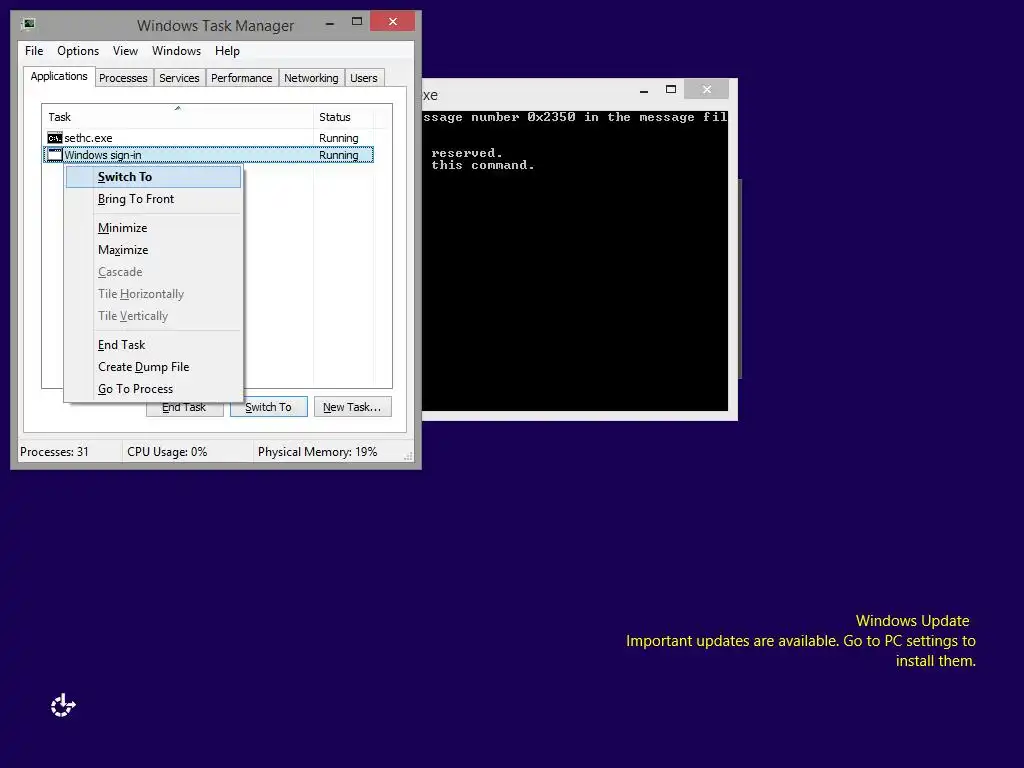Click the Running status of sethc.exe
Viewport: 1024px width, 768px height.
338,138
